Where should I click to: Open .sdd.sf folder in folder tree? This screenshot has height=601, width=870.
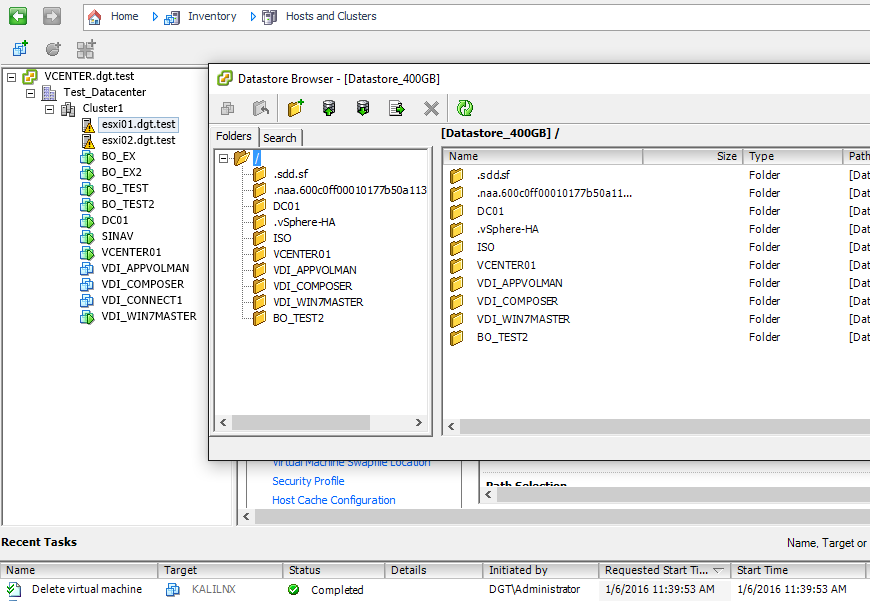[290, 174]
